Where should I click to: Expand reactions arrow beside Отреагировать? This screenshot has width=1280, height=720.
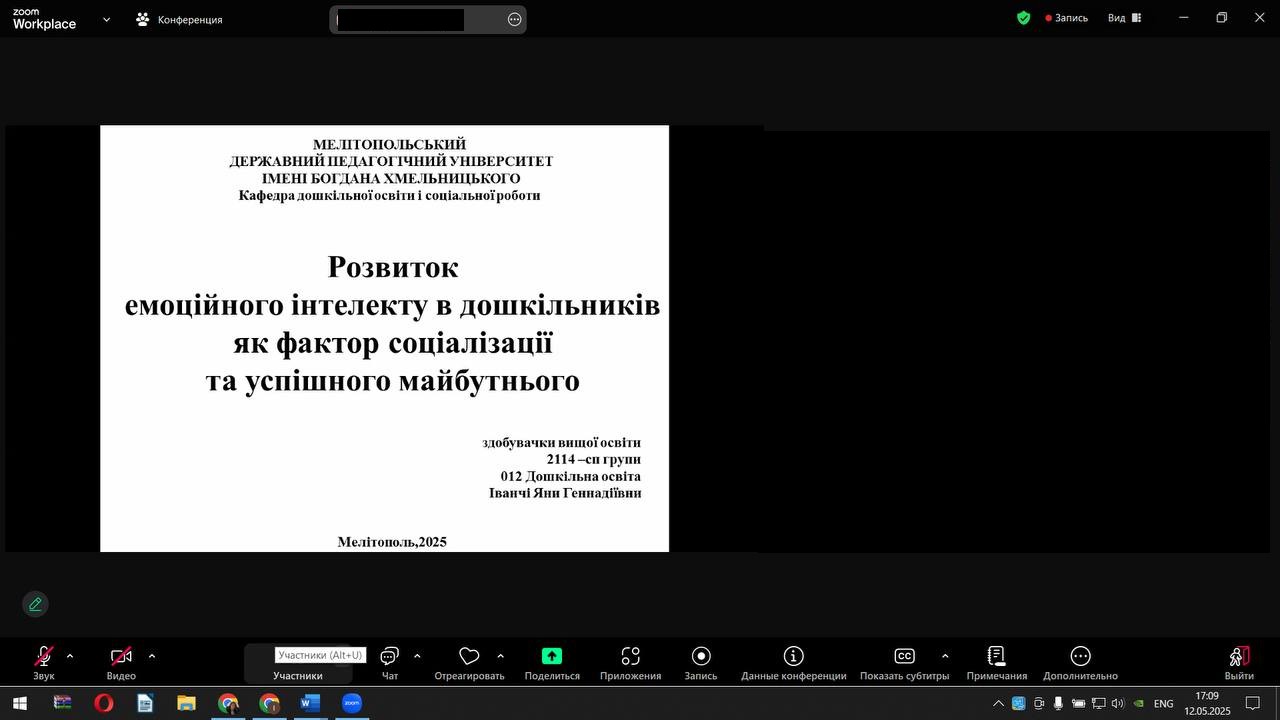500,657
